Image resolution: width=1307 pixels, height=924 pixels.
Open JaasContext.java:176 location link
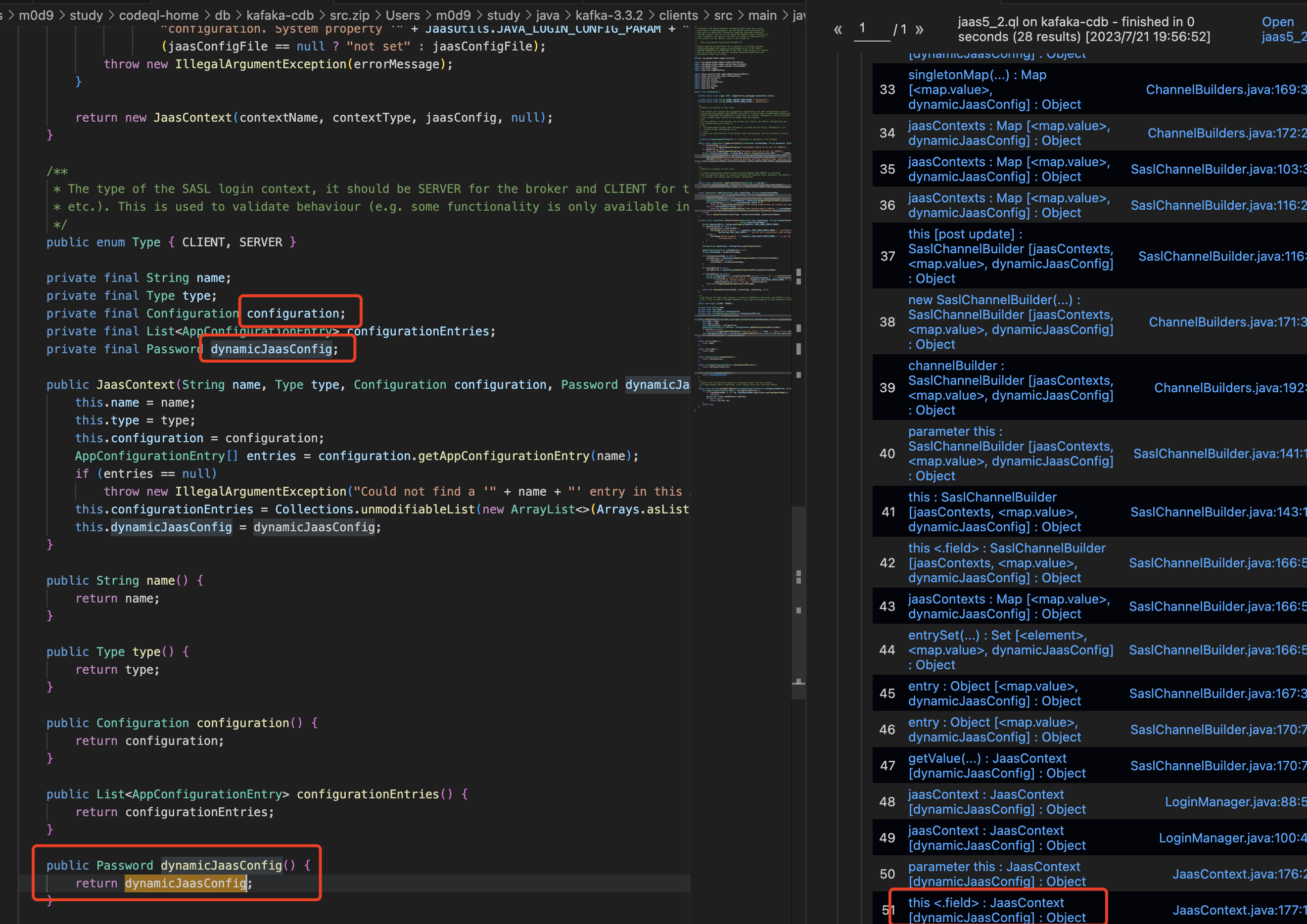1239,874
